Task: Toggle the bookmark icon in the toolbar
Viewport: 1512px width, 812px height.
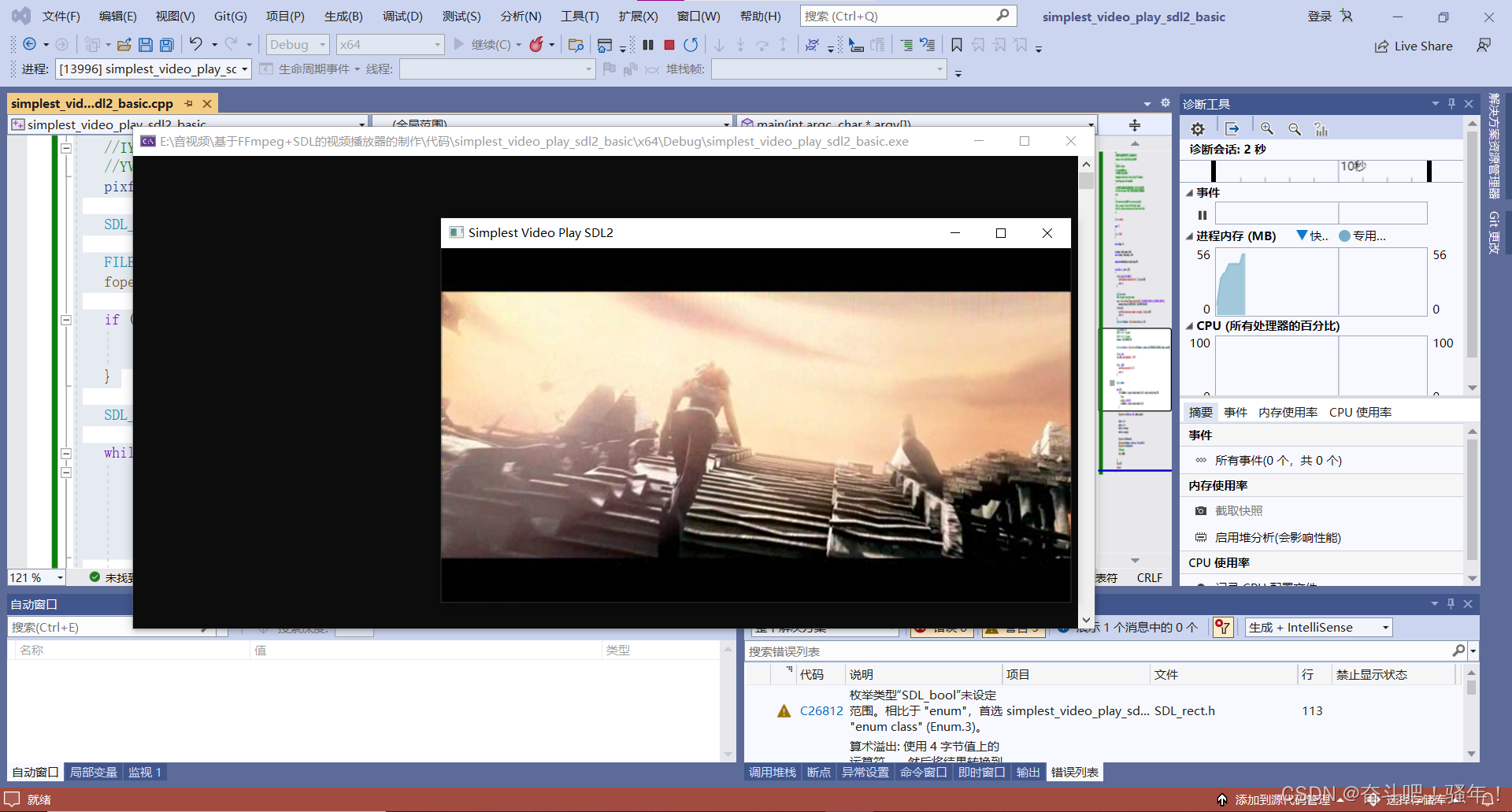Action: [x=957, y=45]
